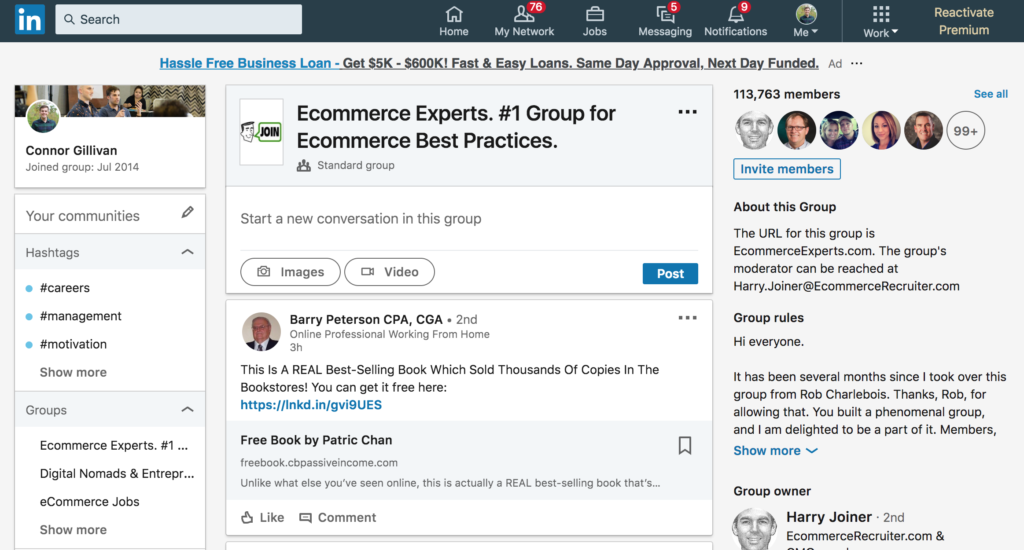Open the #motivation hashtag

click(73, 344)
